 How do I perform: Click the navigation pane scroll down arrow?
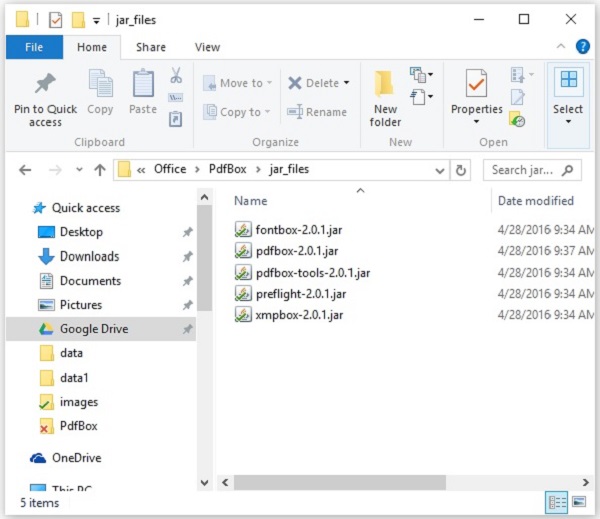(x=204, y=483)
